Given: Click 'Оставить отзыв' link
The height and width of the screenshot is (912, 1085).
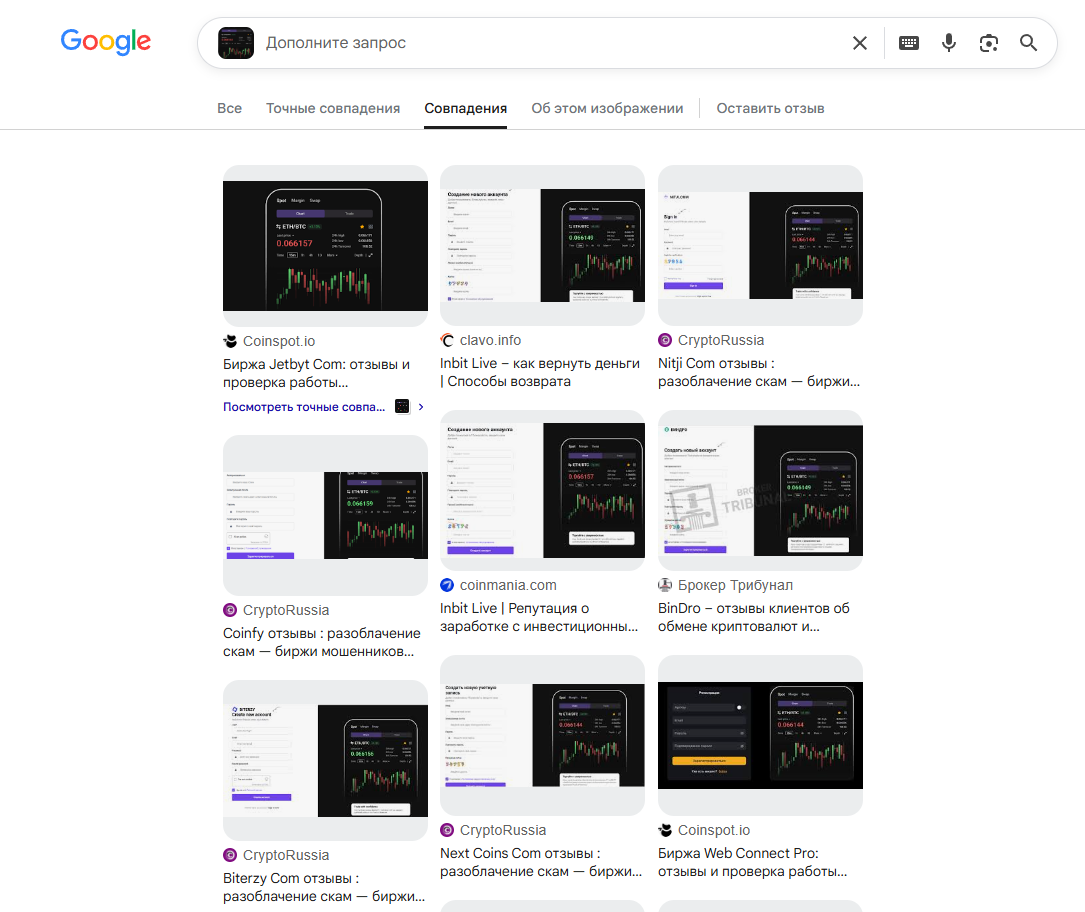Looking at the screenshot, I should (x=770, y=109).
